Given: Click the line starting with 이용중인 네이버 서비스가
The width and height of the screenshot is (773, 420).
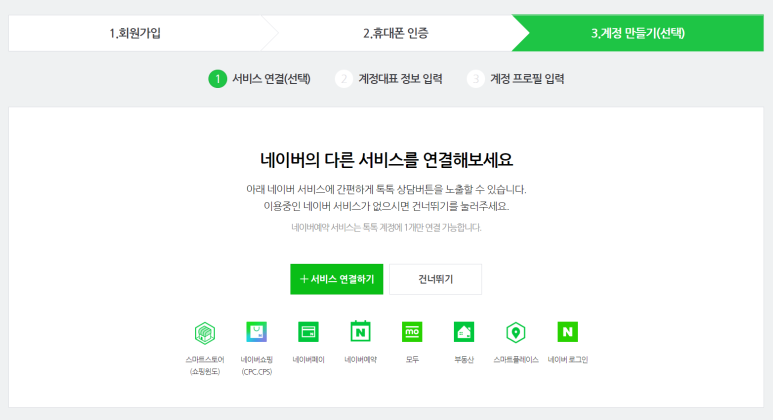Looking at the screenshot, I should [x=386, y=206].
